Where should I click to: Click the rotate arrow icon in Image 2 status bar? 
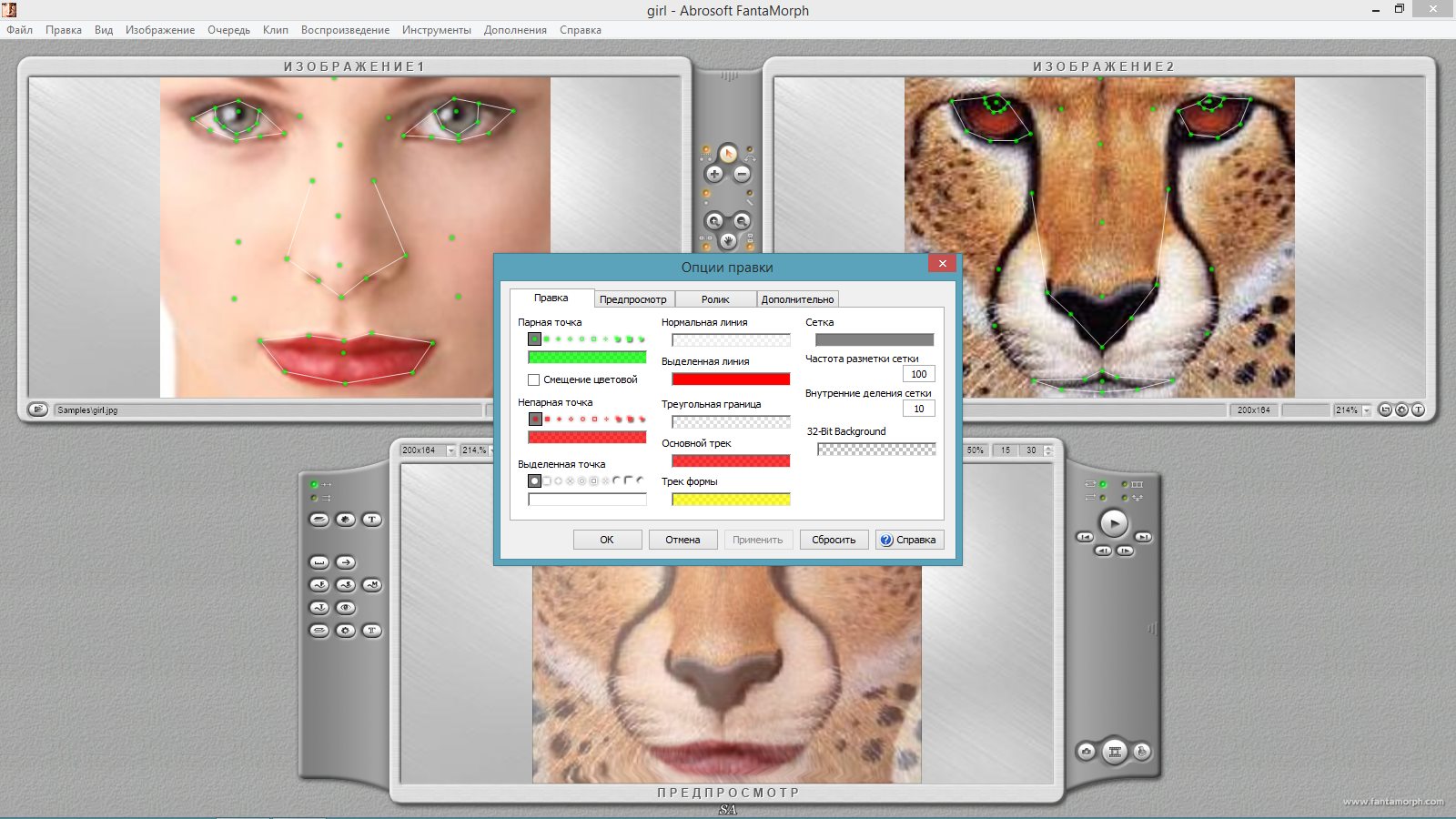(1385, 410)
